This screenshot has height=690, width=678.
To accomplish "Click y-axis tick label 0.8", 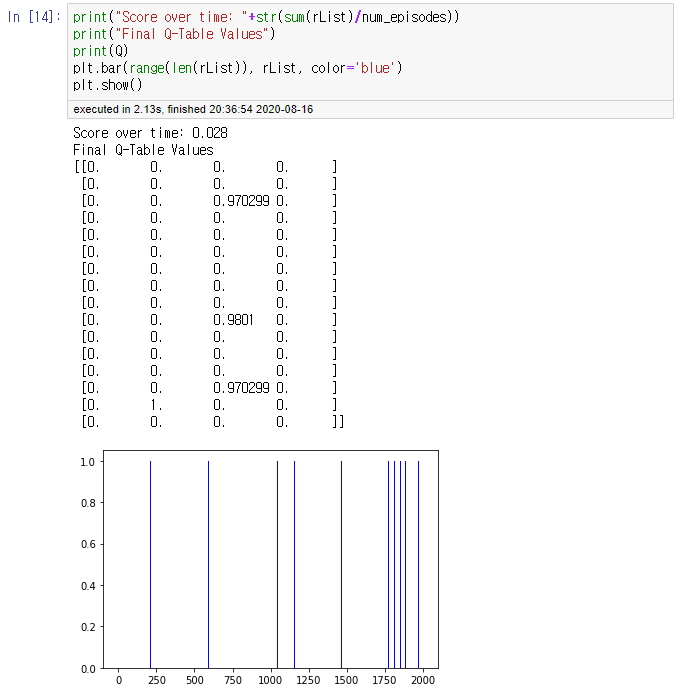I will [88, 503].
